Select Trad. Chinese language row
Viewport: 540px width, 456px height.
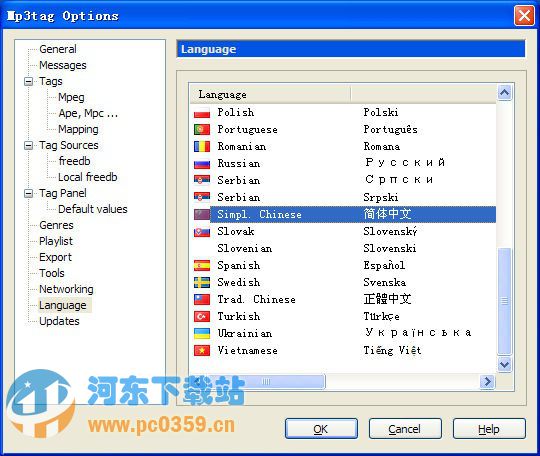click(343, 299)
